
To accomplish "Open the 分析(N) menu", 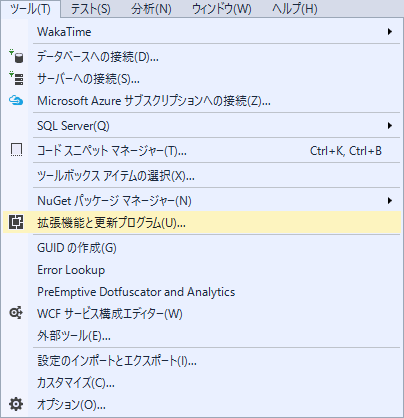I will click(x=151, y=9).
